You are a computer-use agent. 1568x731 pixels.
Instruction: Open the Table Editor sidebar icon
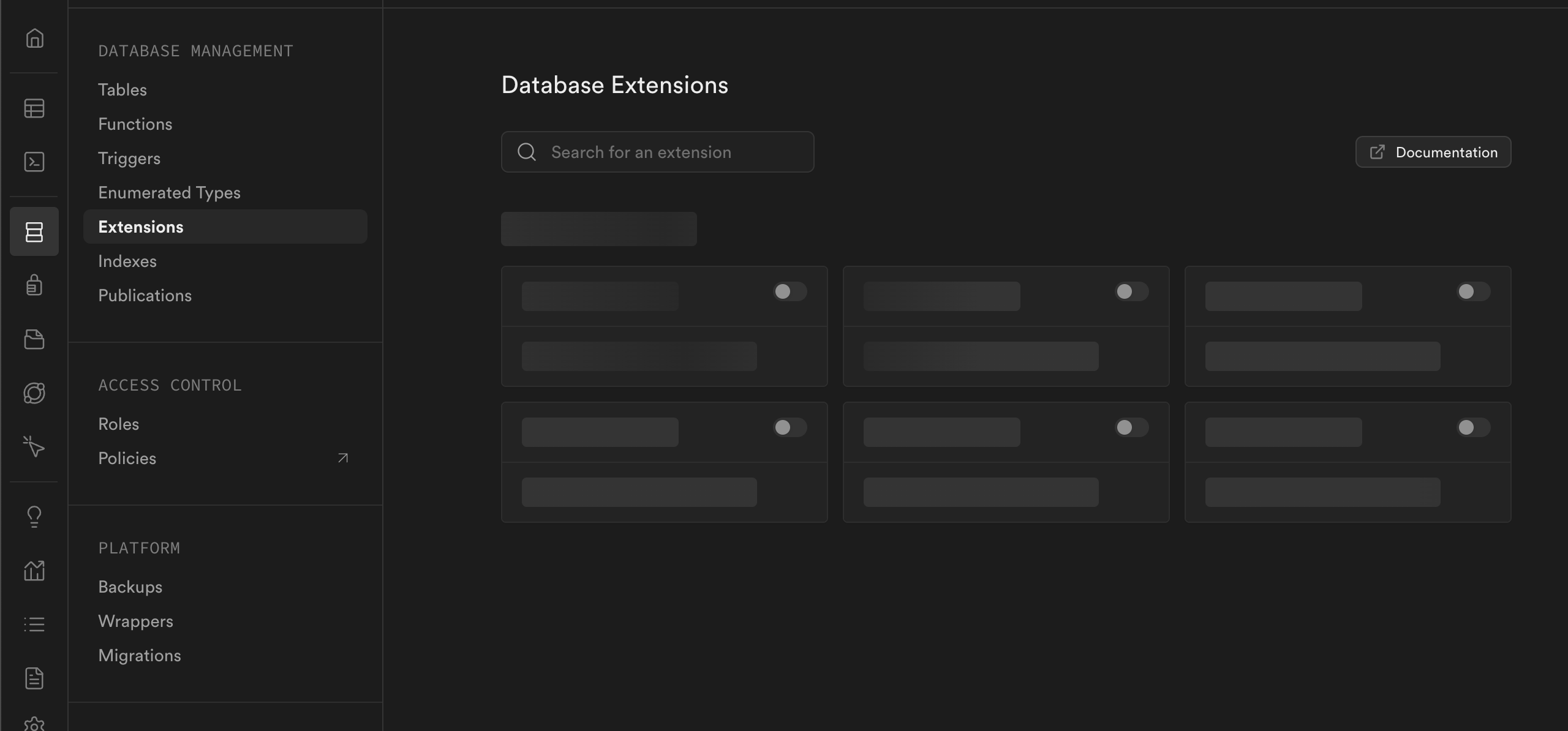[34, 108]
